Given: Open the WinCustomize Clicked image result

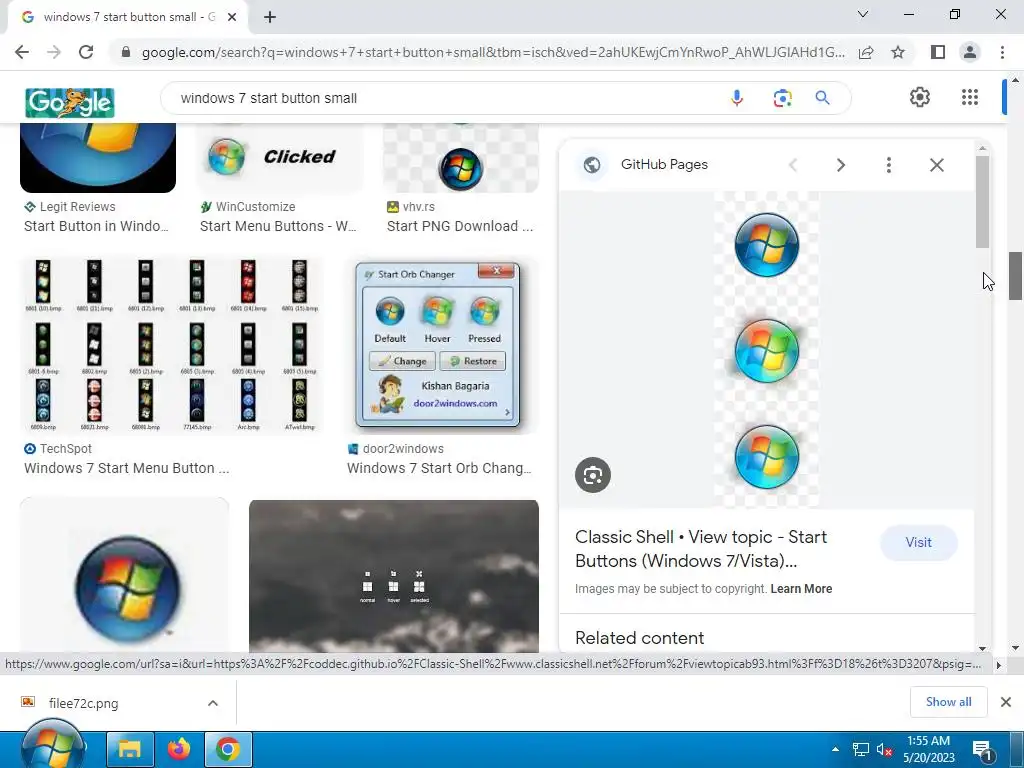Looking at the screenshot, I should [x=279, y=157].
